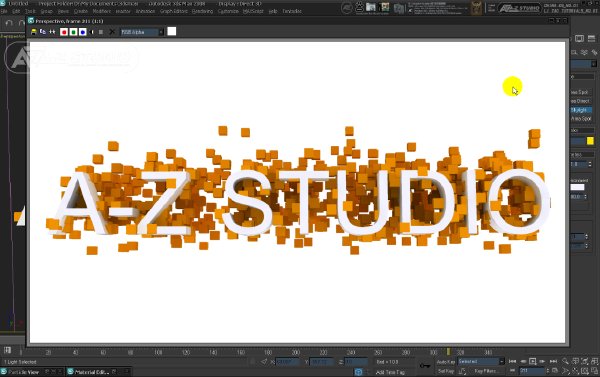Screen dimensions: 600x377
Task: Click the Z coordinate input field
Action: click(356, 361)
